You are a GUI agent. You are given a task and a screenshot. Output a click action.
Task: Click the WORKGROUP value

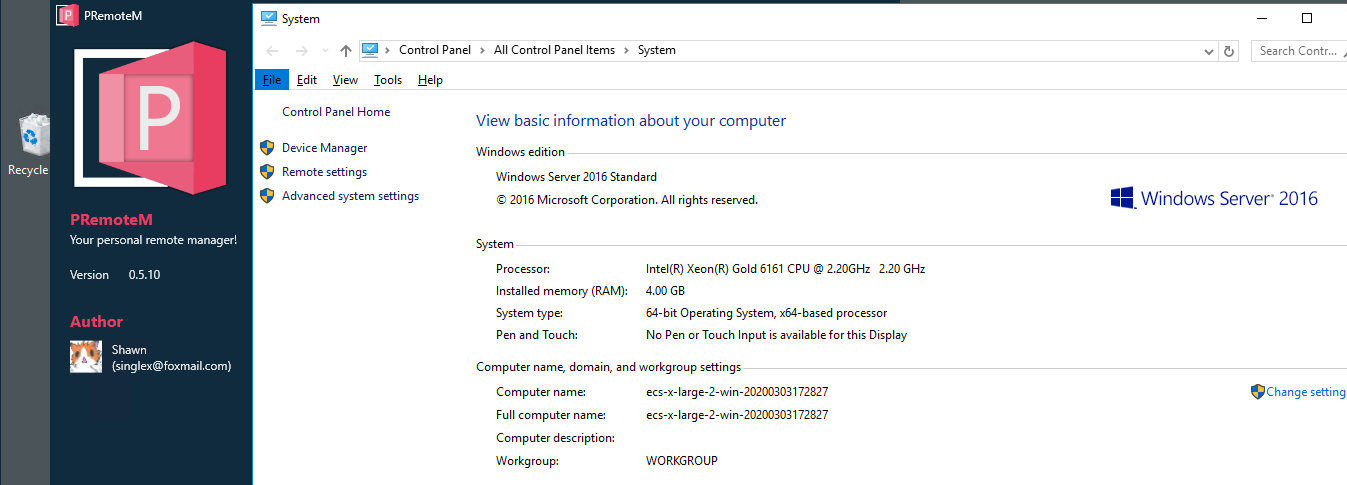(x=682, y=461)
